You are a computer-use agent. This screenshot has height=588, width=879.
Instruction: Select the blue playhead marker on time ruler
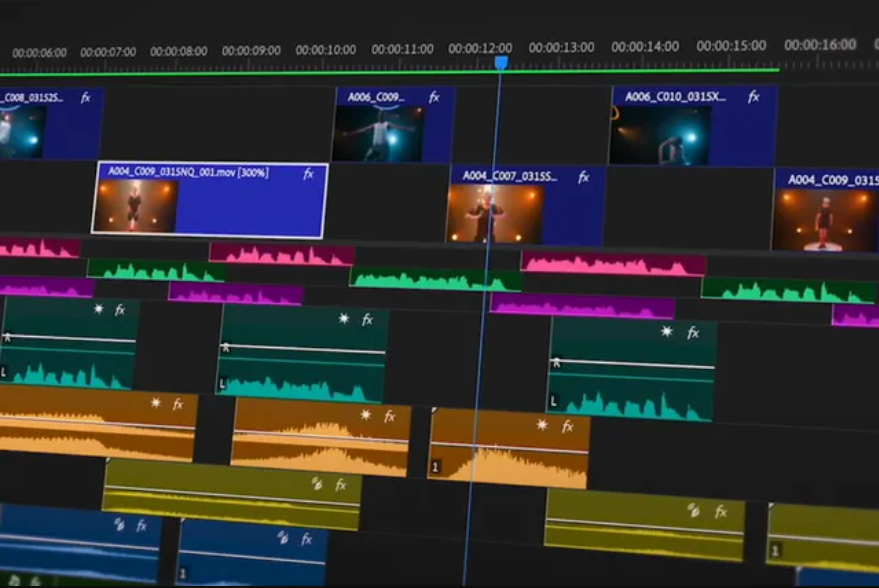(x=502, y=62)
